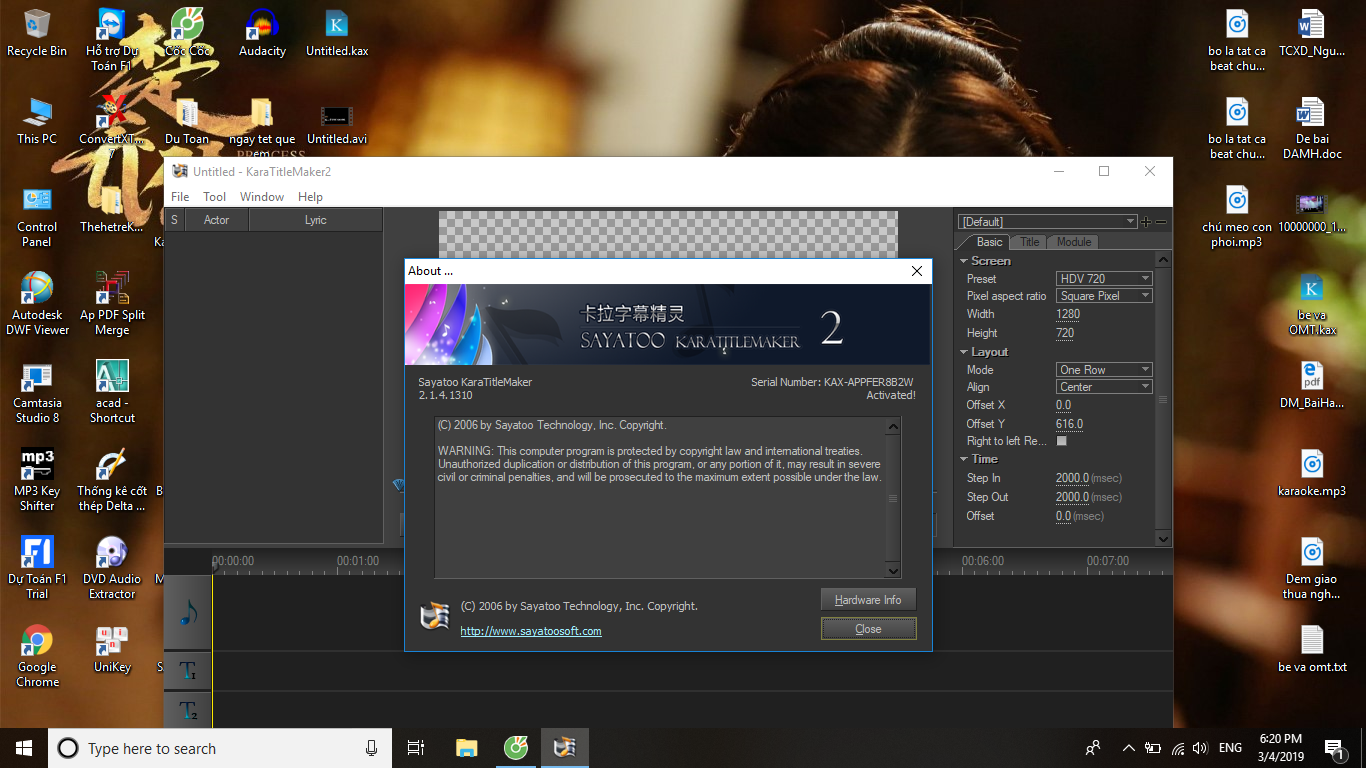Click the Lyric column header
Screen dimensions: 1366x768
[316, 220]
